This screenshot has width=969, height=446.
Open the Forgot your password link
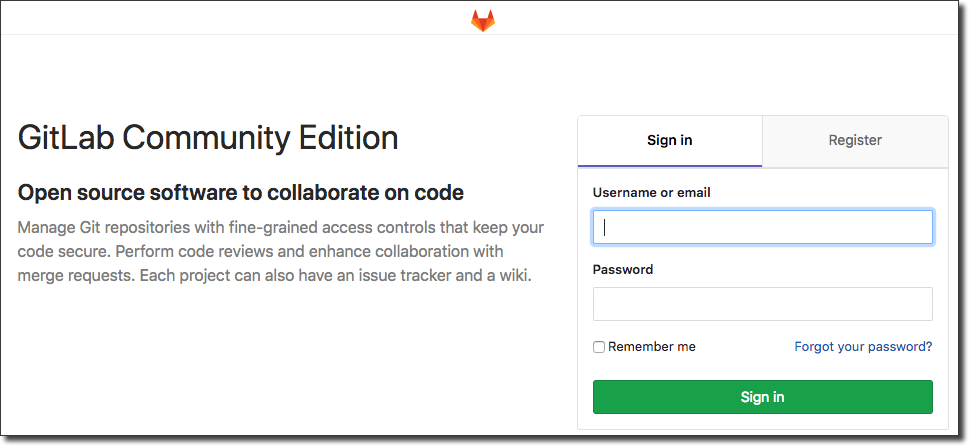(863, 347)
